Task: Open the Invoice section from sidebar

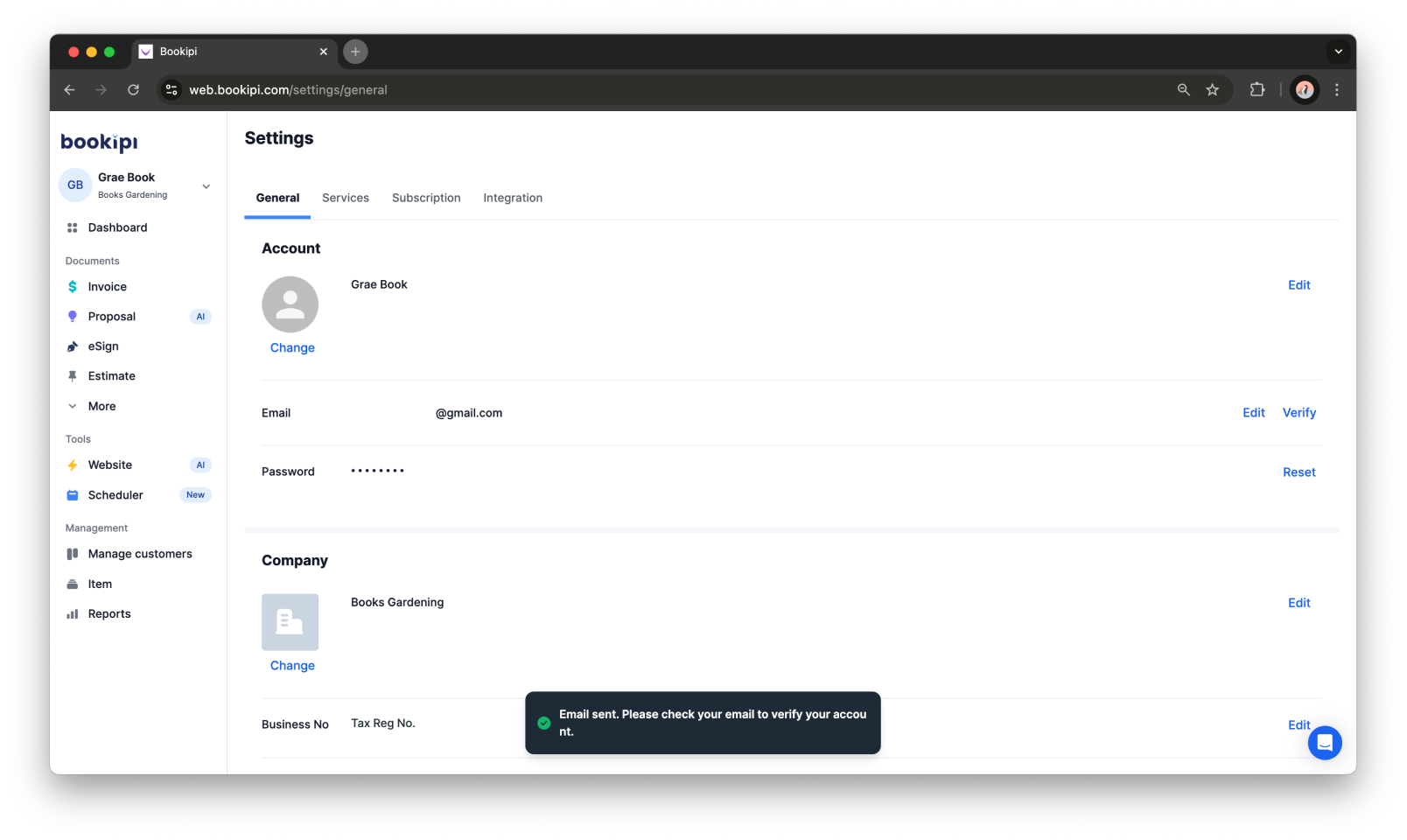Action: click(x=107, y=286)
